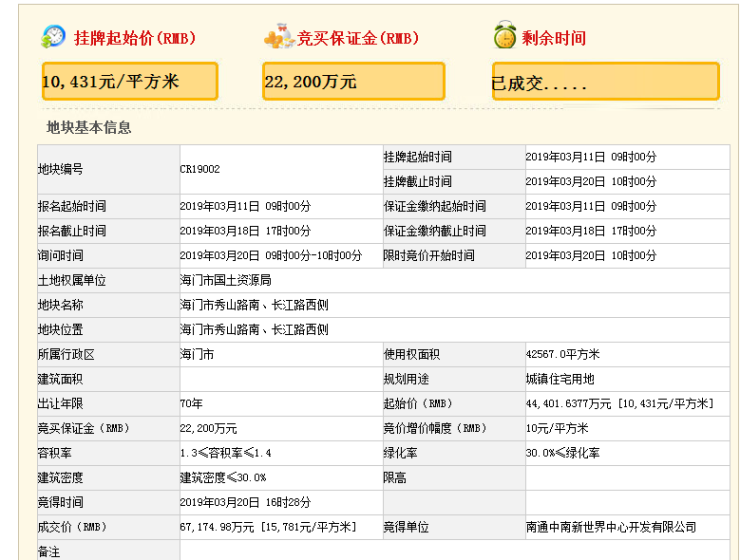Click the 地块名称 value 海门市秀山路南、长江路西侧
This screenshot has width=740, height=560.
pyautogui.click(x=254, y=305)
